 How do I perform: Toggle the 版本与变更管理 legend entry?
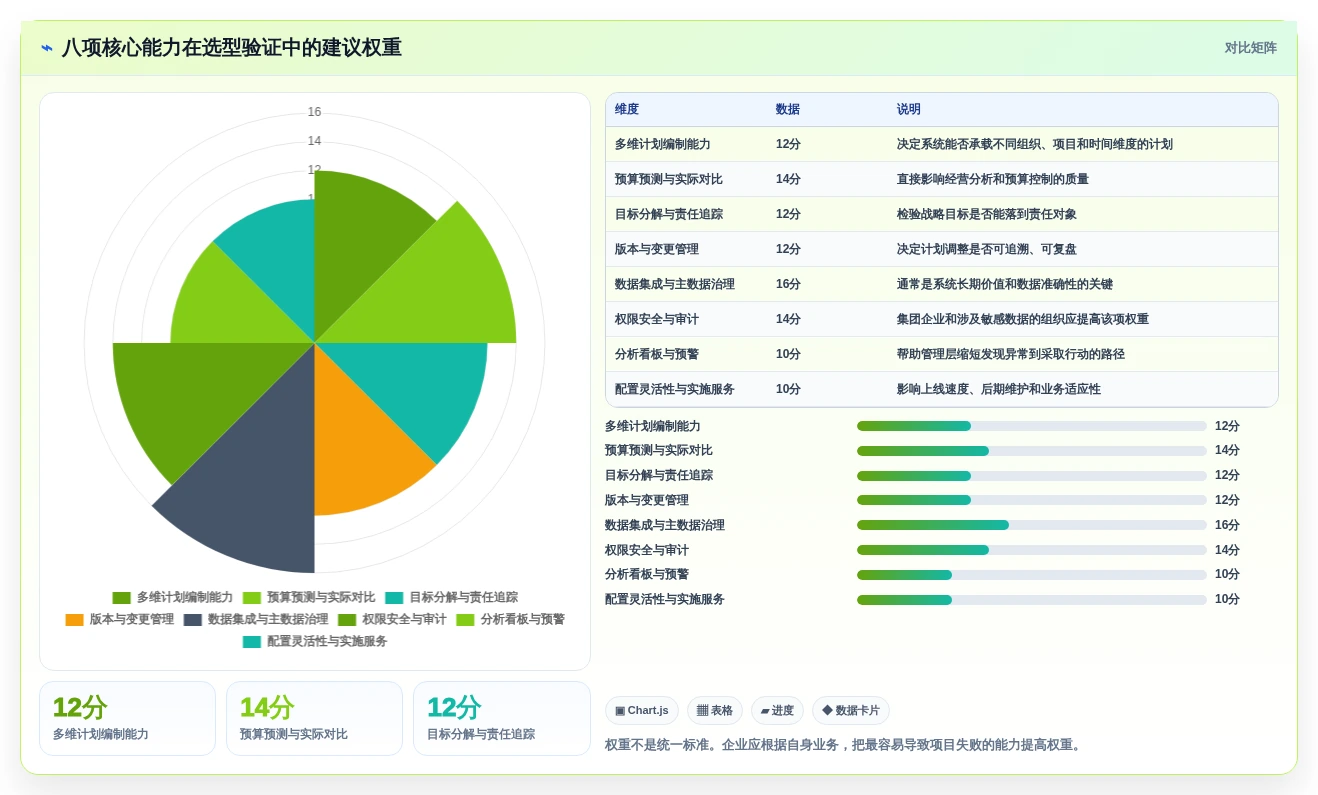pyautogui.click(x=120, y=619)
